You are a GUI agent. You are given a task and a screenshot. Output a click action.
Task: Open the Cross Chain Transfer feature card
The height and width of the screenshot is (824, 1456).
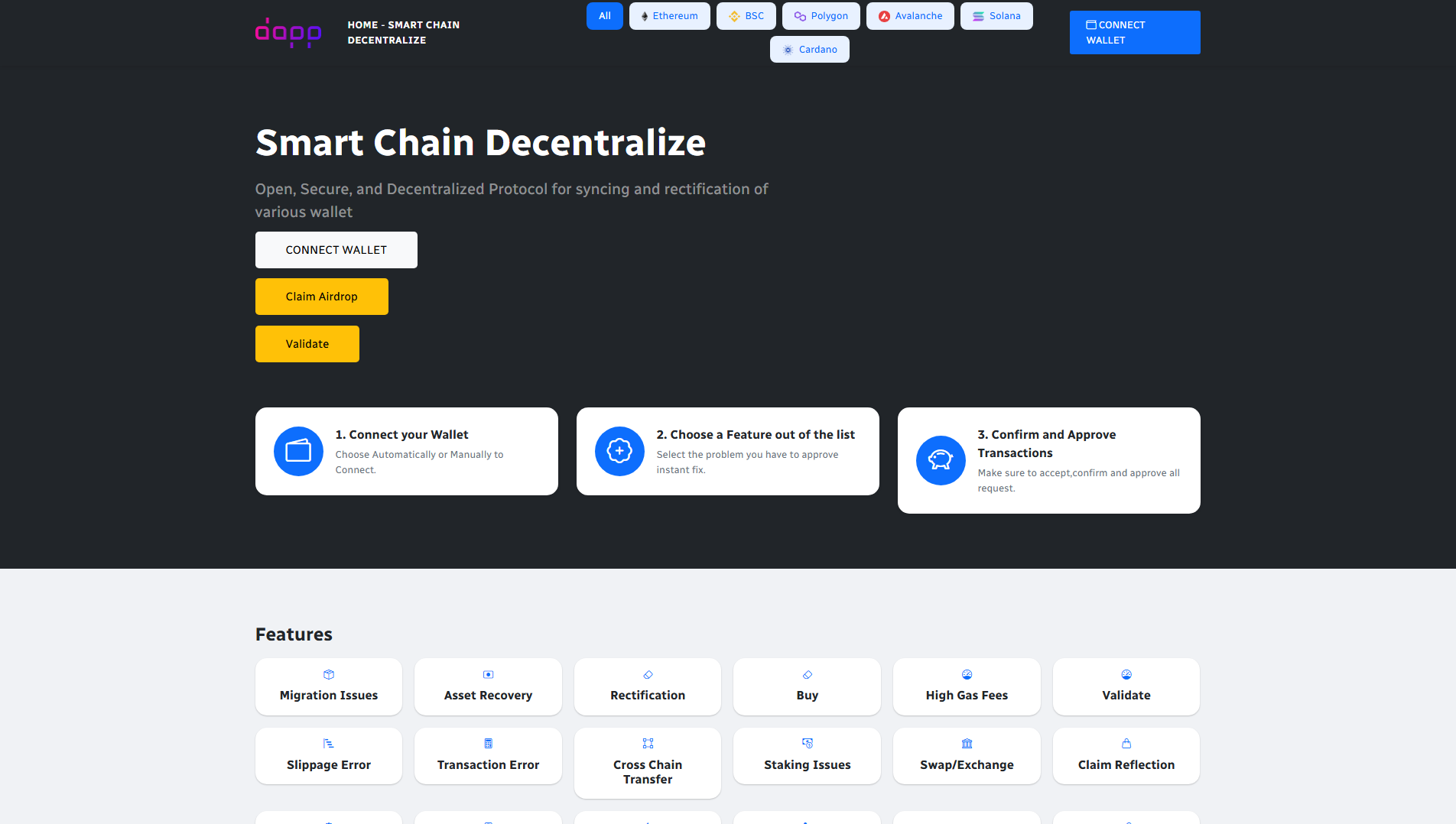click(x=648, y=763)
